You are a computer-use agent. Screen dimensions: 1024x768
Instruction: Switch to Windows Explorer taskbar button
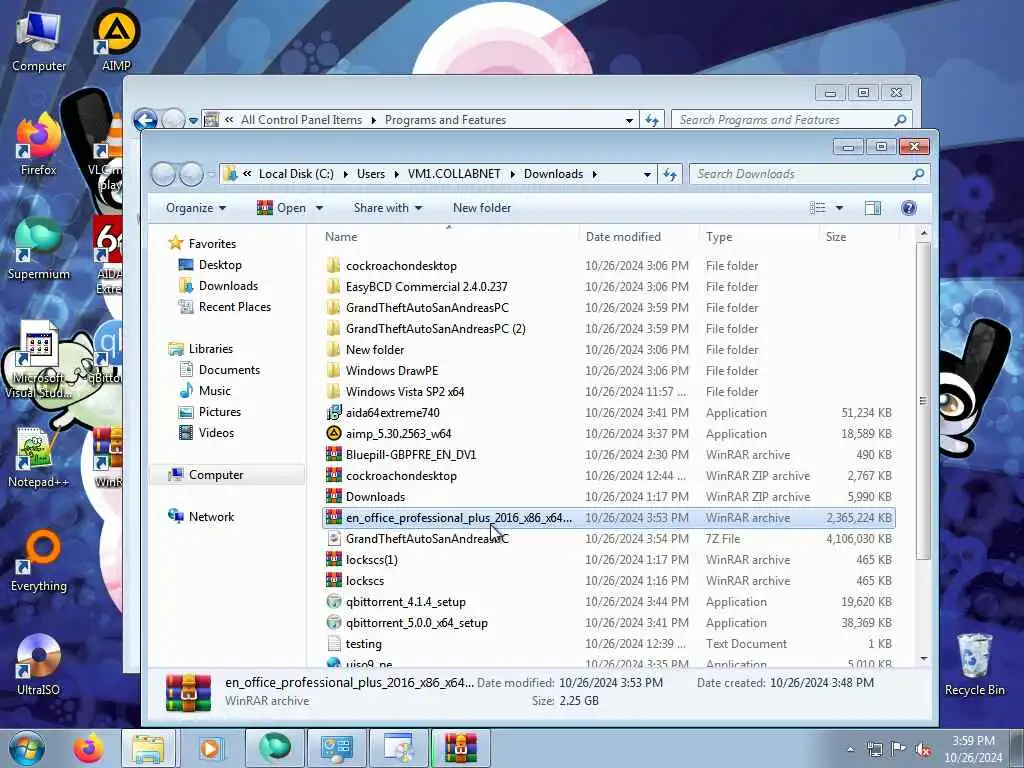(149, 748)
